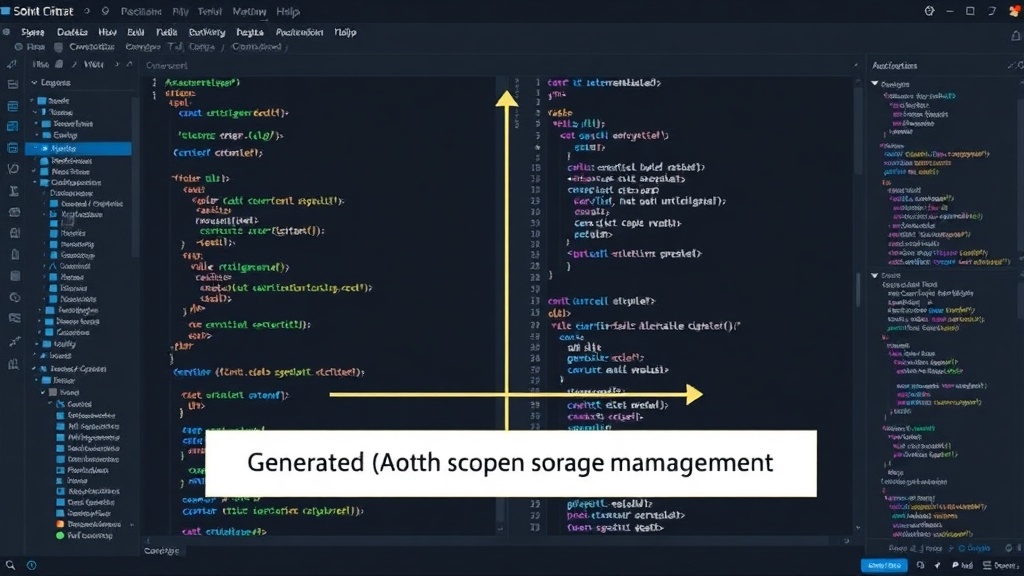Click the settings gear icon in the title bar
The height and width of the screenshot is (576, 1024).
coord(929,11)
